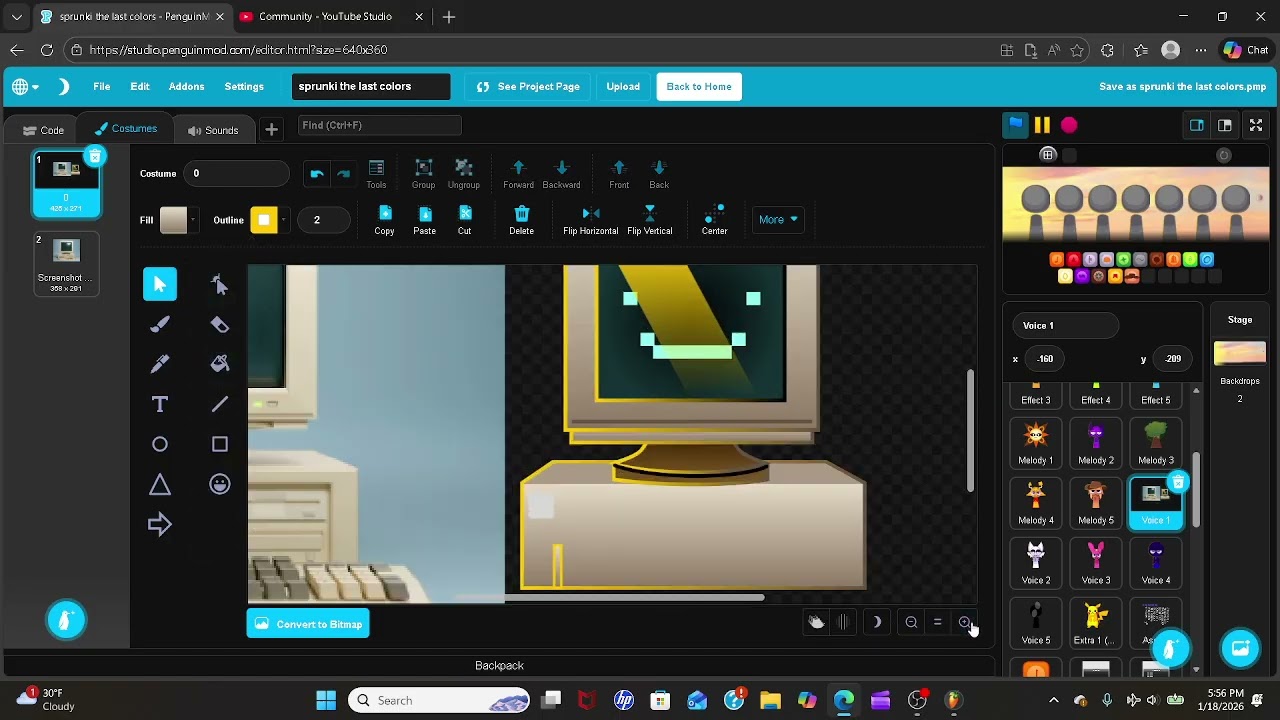Click the green flag to start
Viewport: 1280px width, 720px height.
tap(1015, 125)
